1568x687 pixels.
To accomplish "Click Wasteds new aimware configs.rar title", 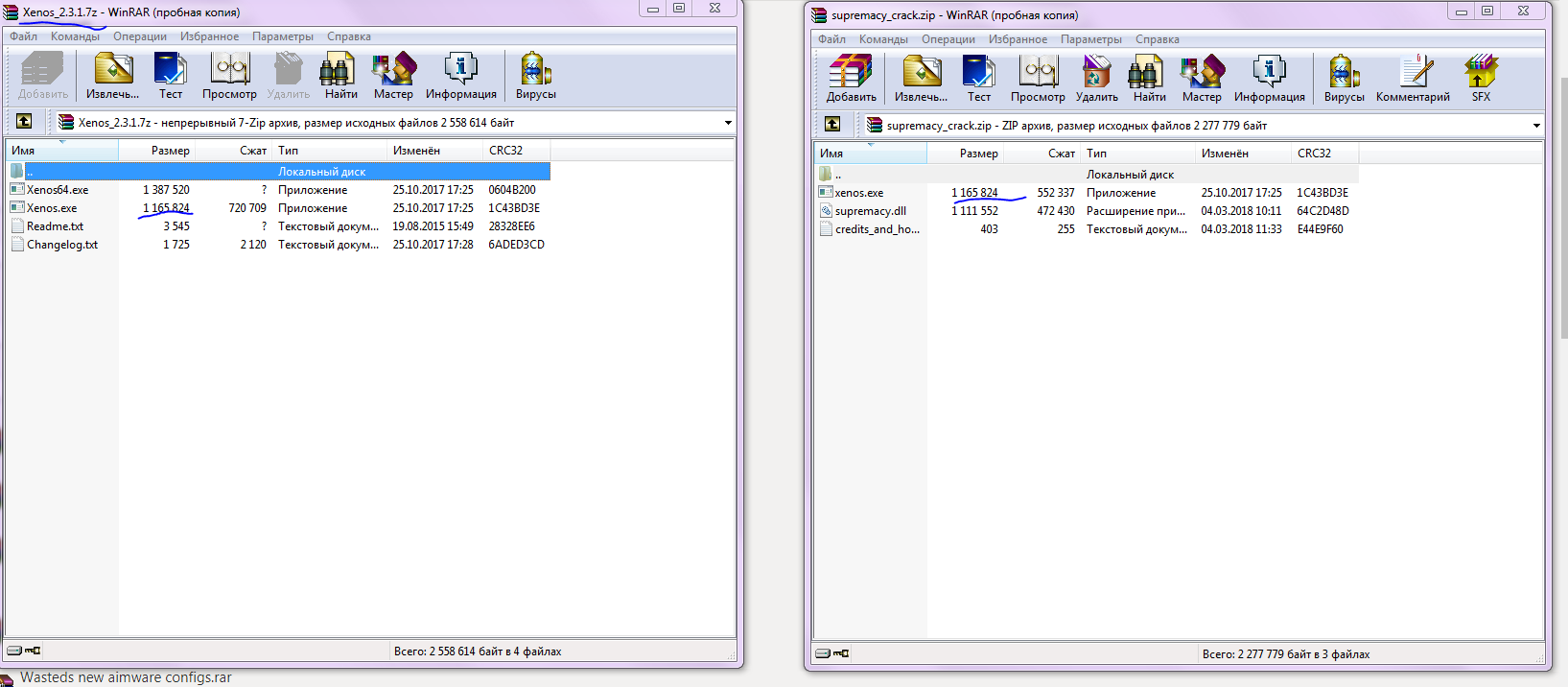I will [x=126, y=677].
